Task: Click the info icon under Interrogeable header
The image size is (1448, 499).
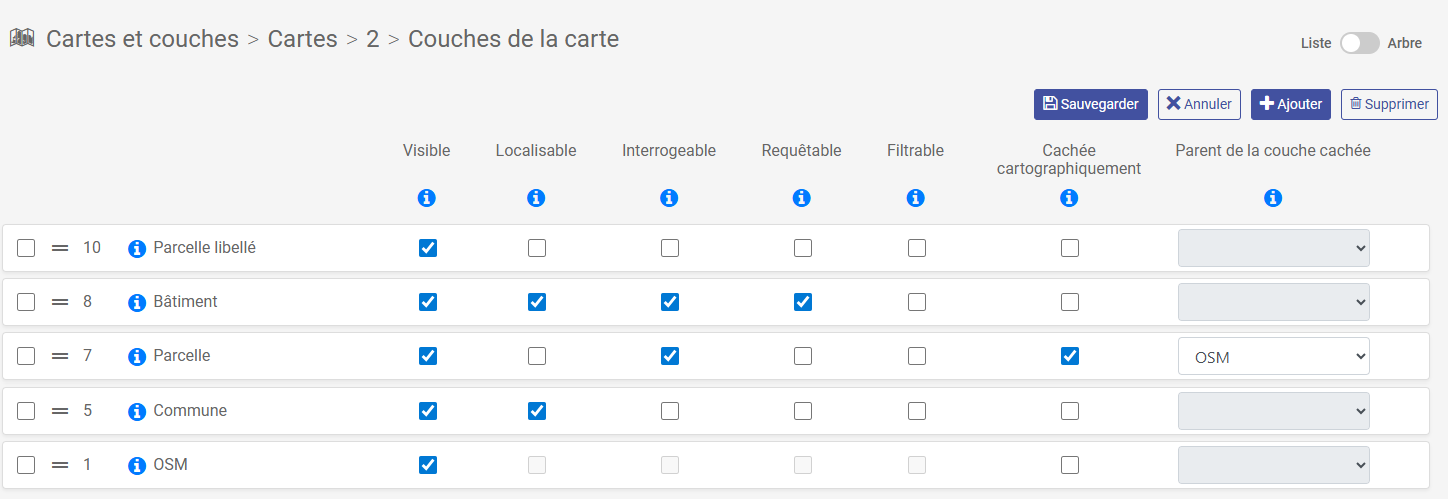Action: 669,198
